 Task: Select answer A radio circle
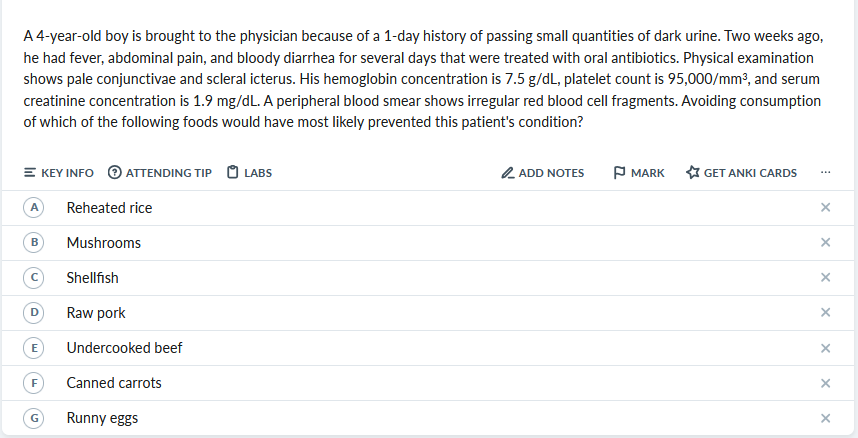point(35,208)
